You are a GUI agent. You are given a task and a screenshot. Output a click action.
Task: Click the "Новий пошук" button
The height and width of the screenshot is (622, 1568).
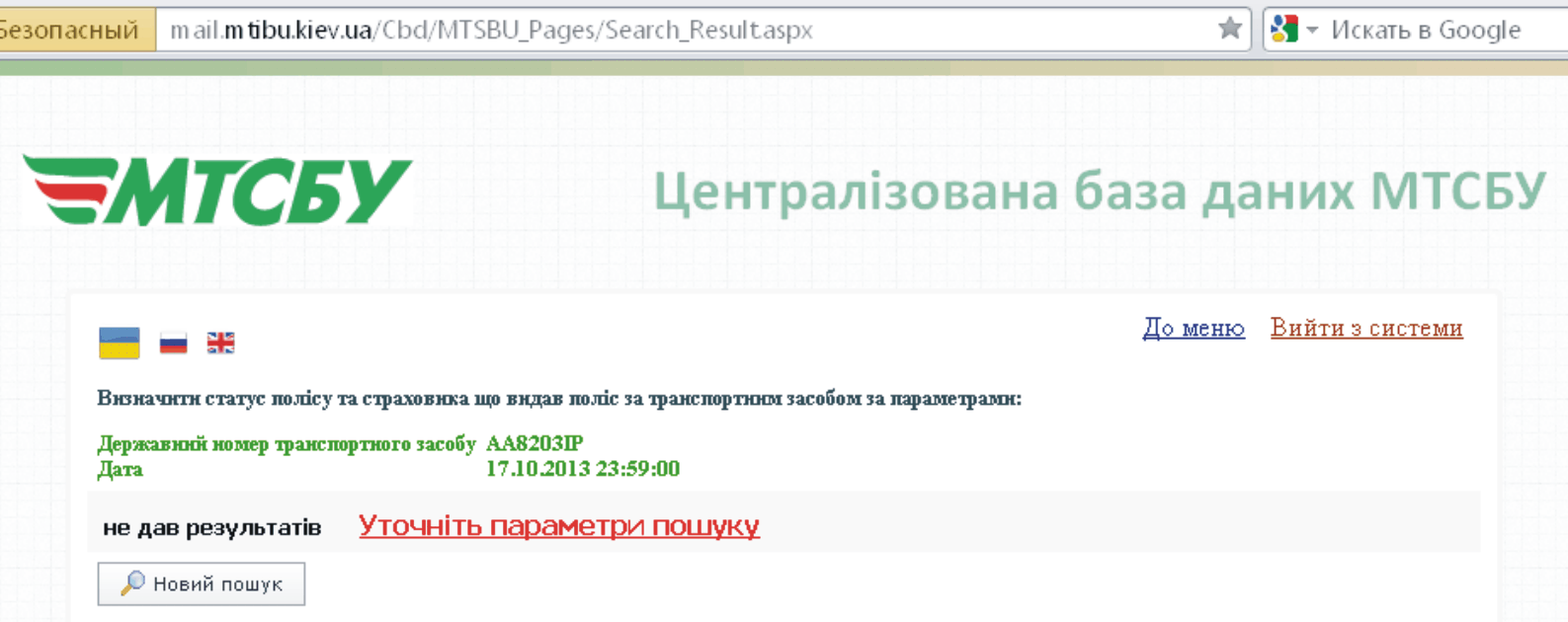tap(202, 583)
